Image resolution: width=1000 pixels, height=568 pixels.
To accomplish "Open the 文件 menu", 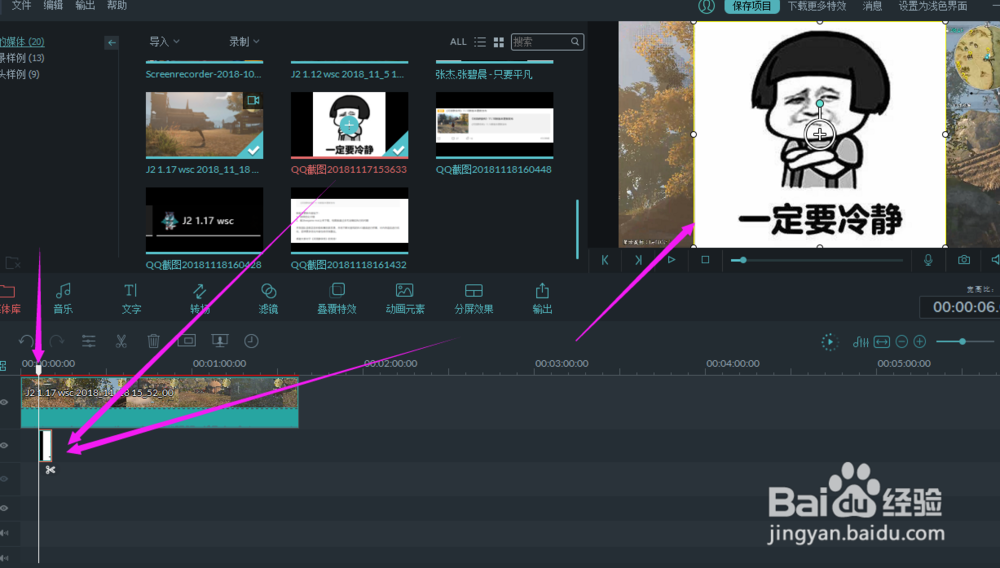I will coord(21,6).
